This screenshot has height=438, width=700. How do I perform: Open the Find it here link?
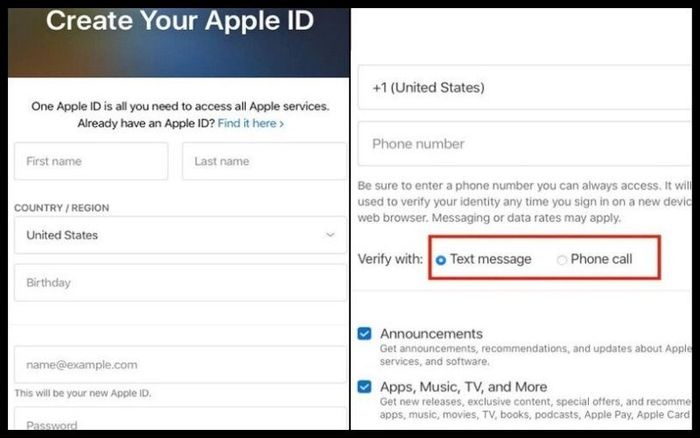(250, 123)
